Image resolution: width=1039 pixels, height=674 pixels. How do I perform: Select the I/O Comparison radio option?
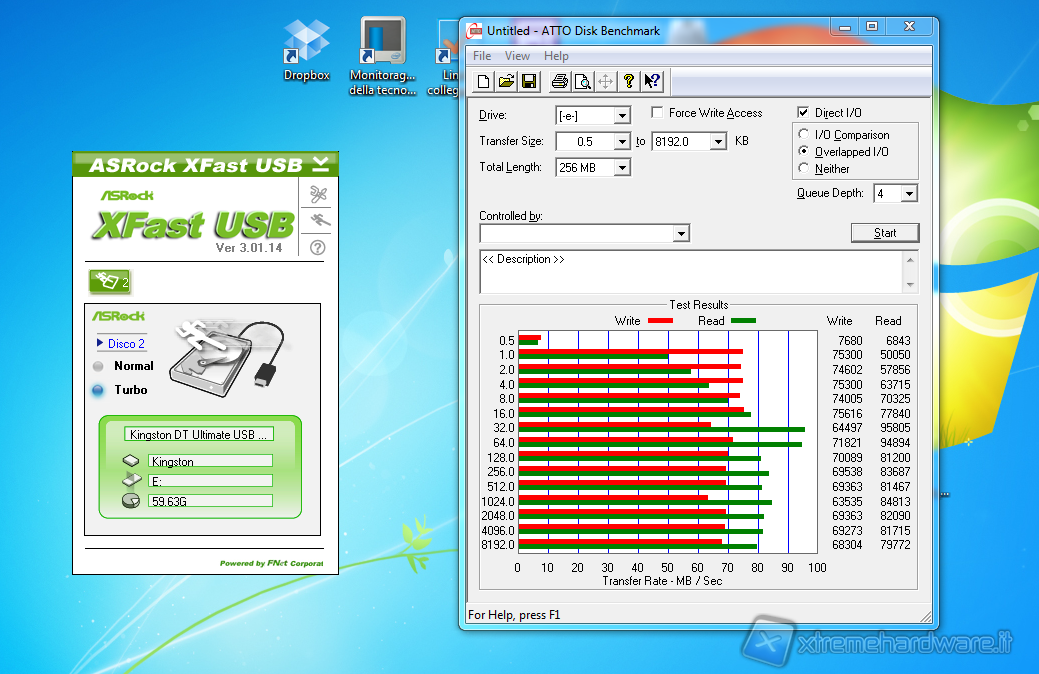point(805,135)
